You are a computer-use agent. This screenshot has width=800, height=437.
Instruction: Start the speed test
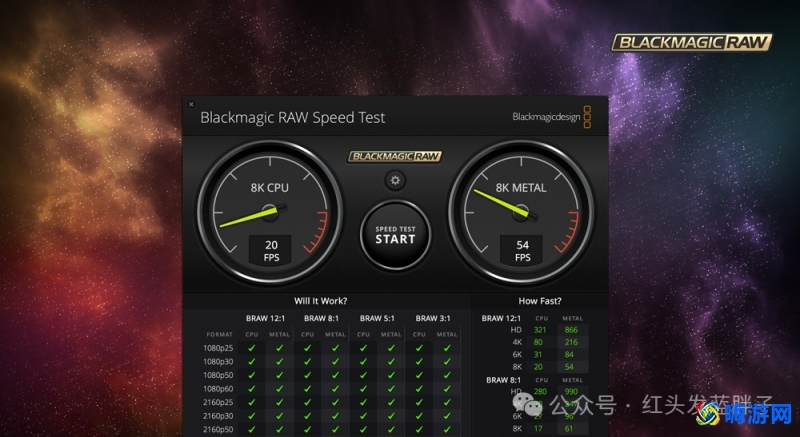395,235
